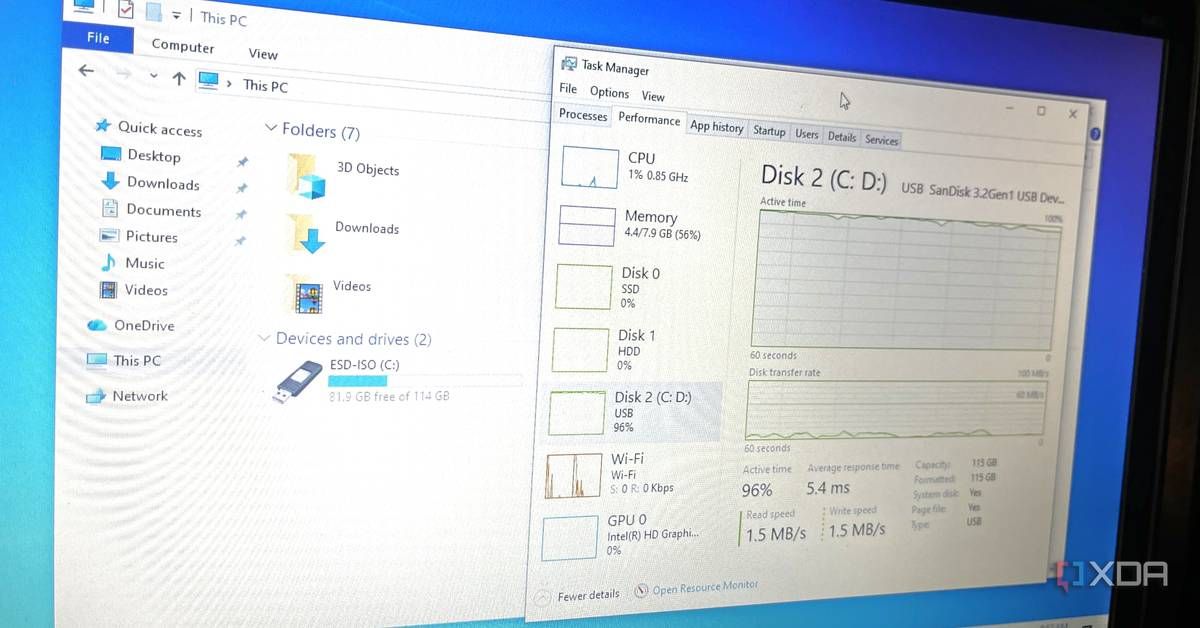Screen dimensions: 1200x628
Task: Collapse the Devices and drives (2) group
Action: (x=264, y=338)
